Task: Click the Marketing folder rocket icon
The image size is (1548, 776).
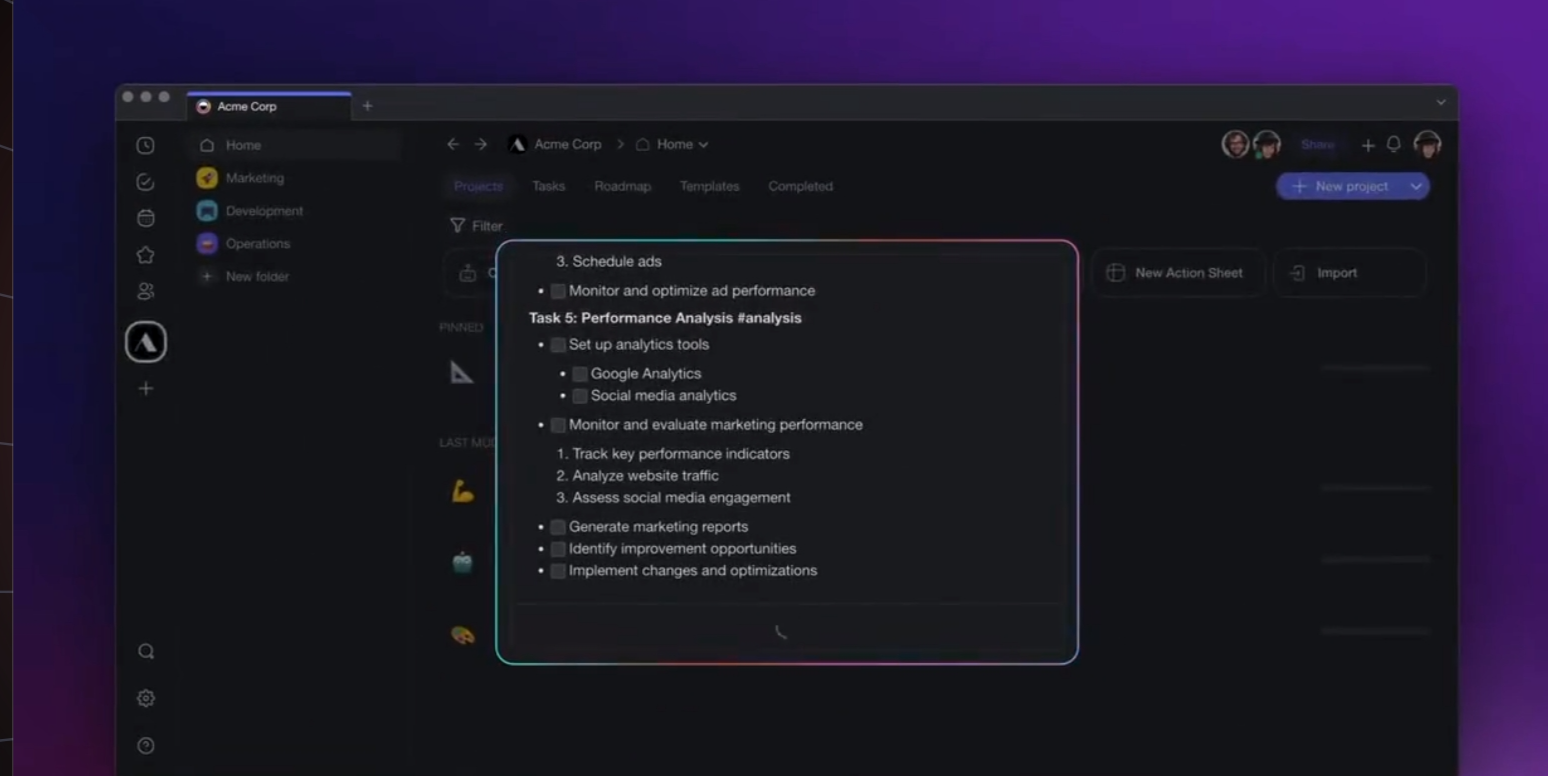Action: tap(207, 178)
